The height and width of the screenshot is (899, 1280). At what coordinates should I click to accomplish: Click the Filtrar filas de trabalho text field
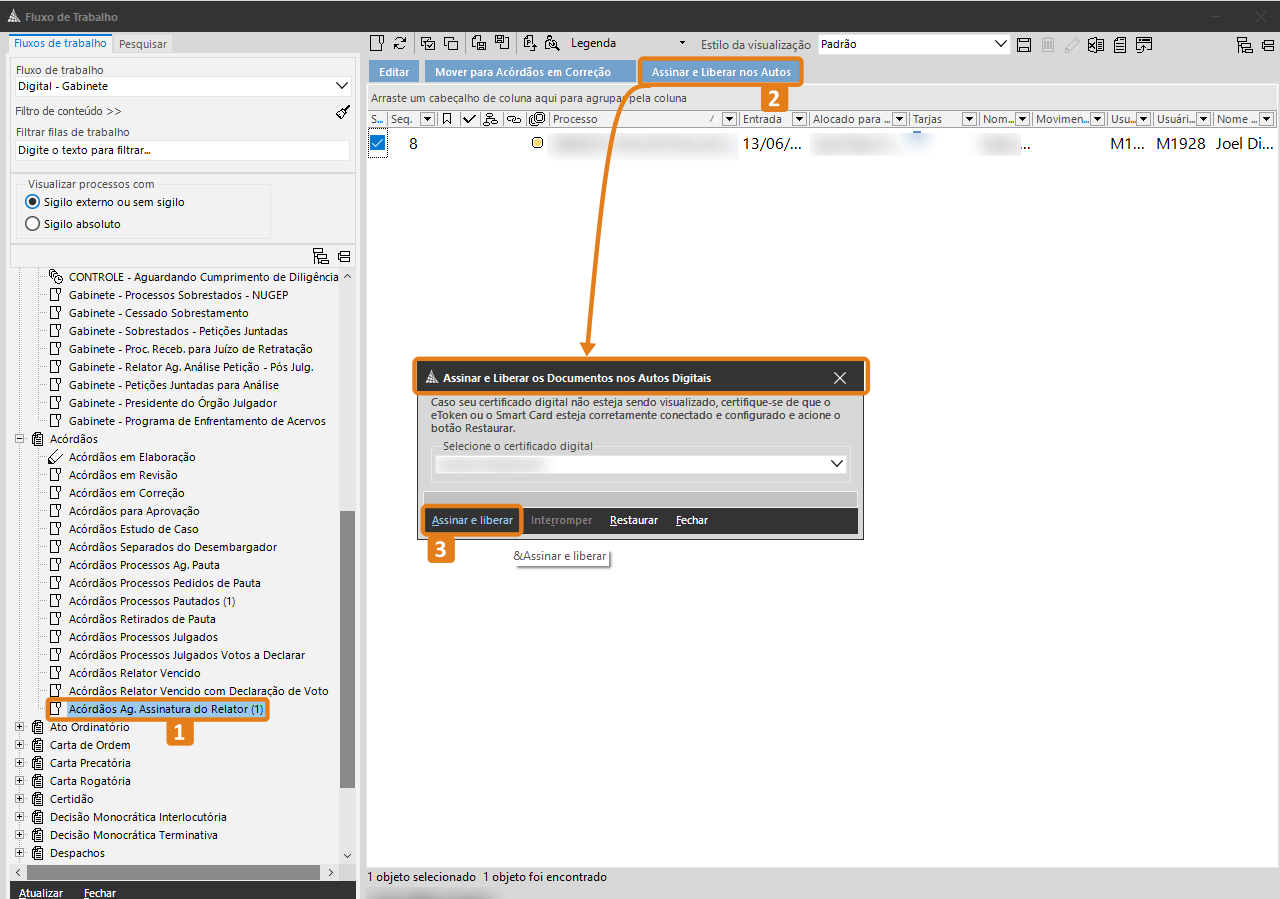(182, 150)
